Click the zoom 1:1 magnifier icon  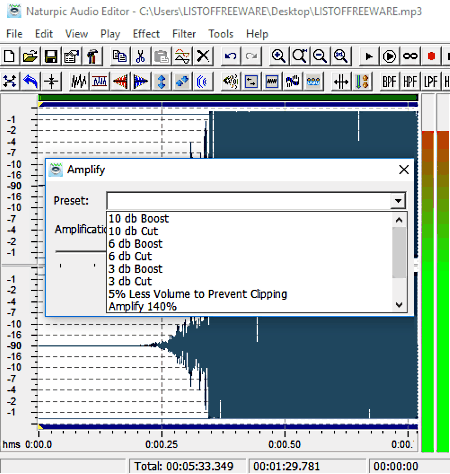point(340,56)
